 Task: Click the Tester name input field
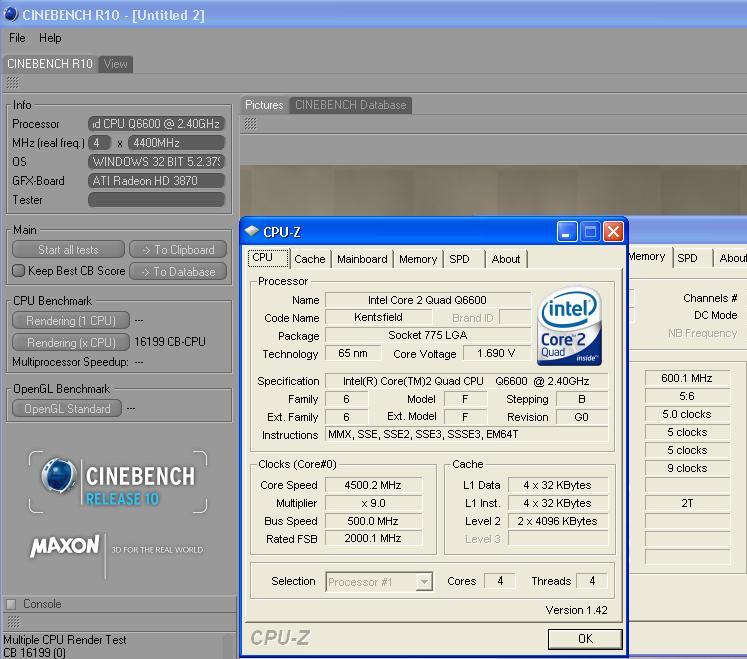coord(156,200)
